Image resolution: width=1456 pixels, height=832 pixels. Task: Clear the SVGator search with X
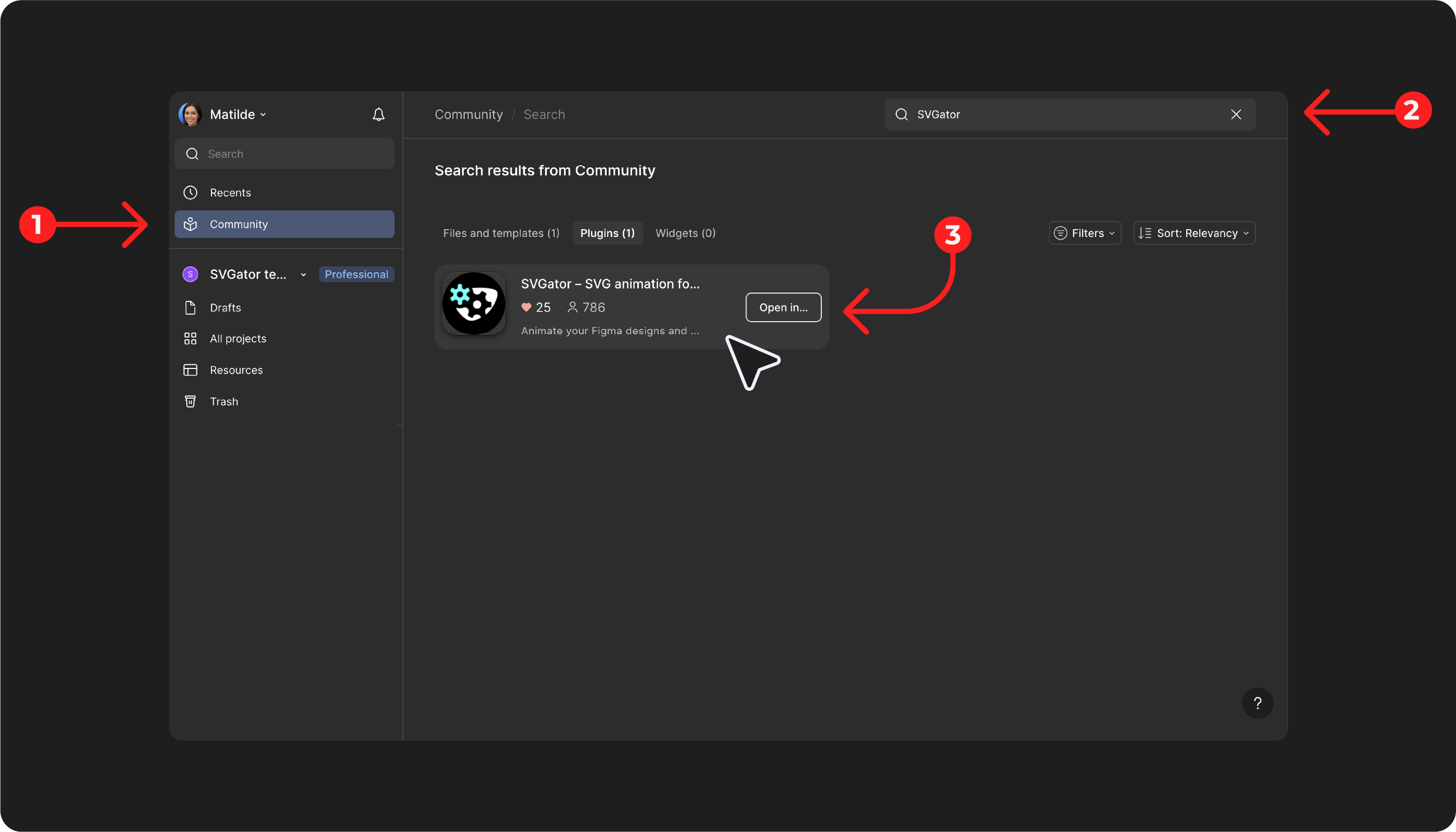(x=1236, y=114)
